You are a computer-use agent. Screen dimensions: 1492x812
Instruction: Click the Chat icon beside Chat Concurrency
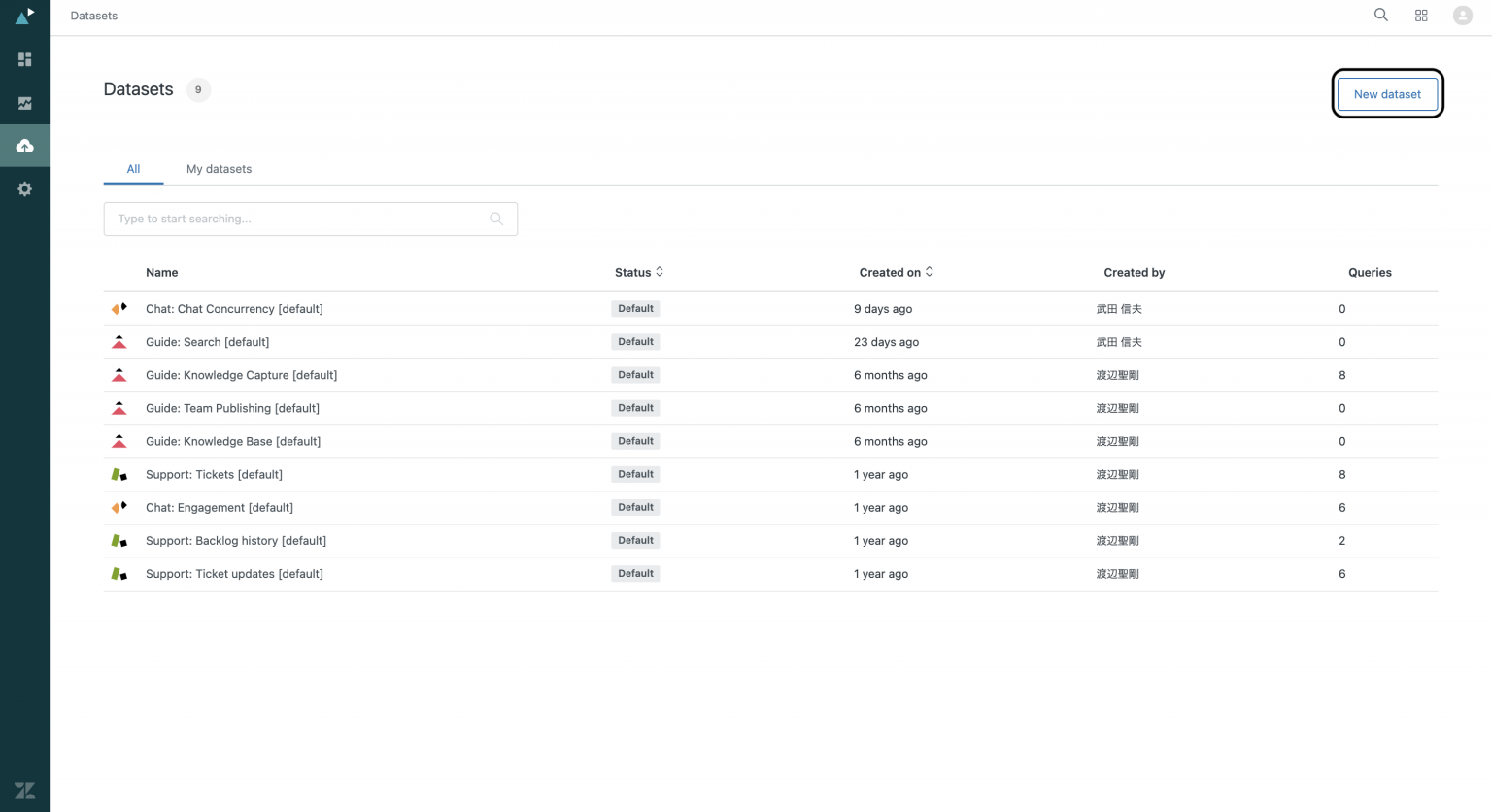pos(119,308)
